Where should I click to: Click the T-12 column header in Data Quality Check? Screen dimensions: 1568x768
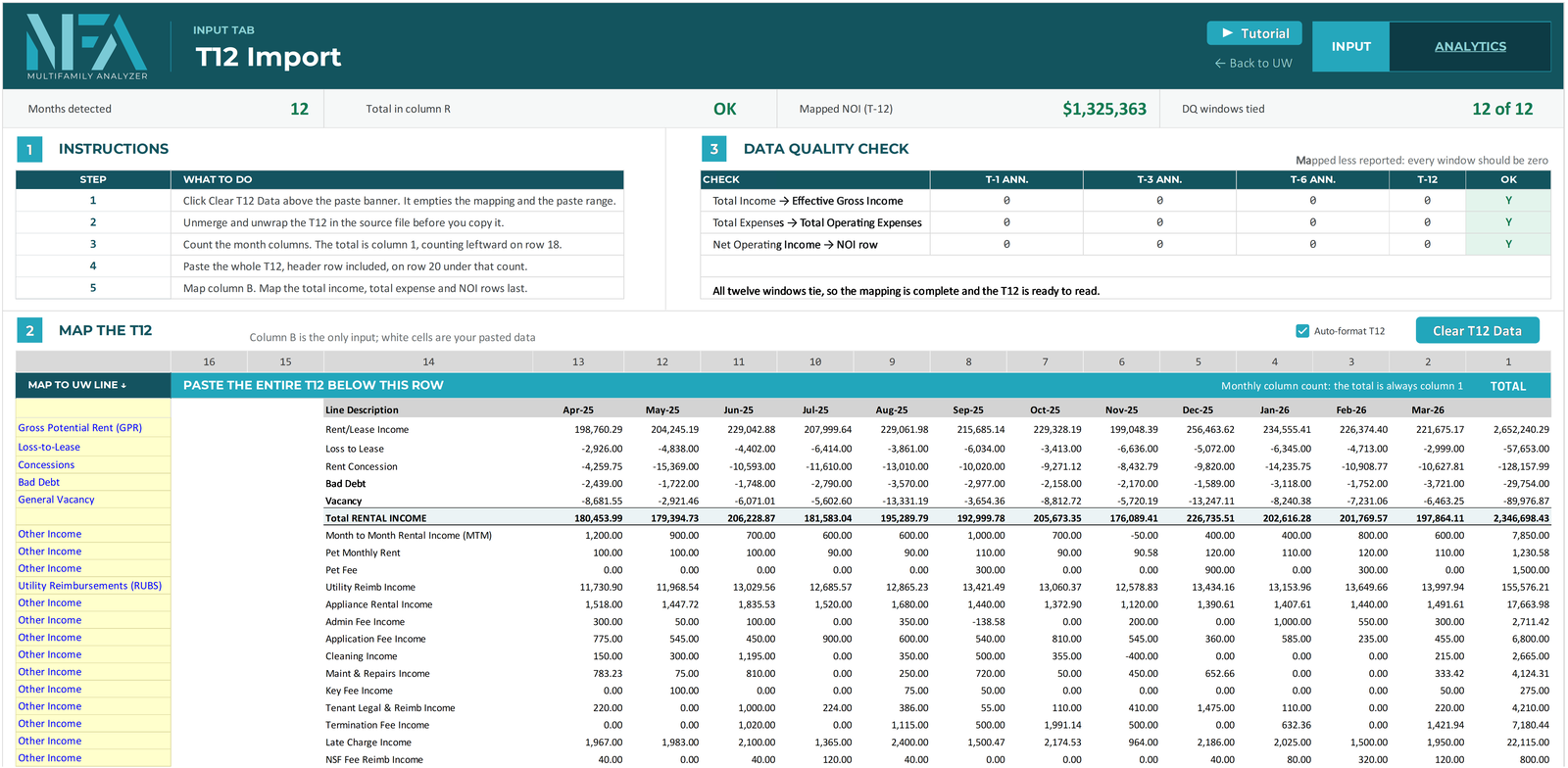[1427, 179]
